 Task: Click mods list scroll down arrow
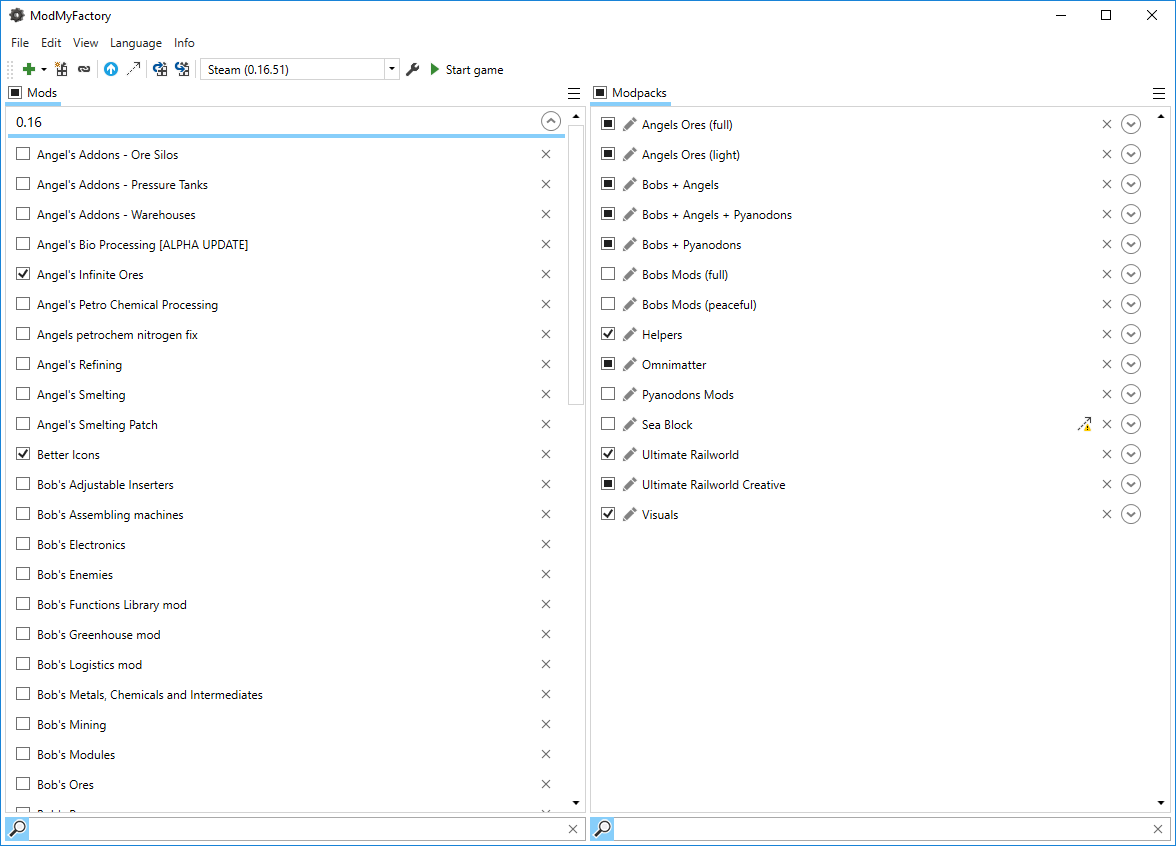point(576,802)
